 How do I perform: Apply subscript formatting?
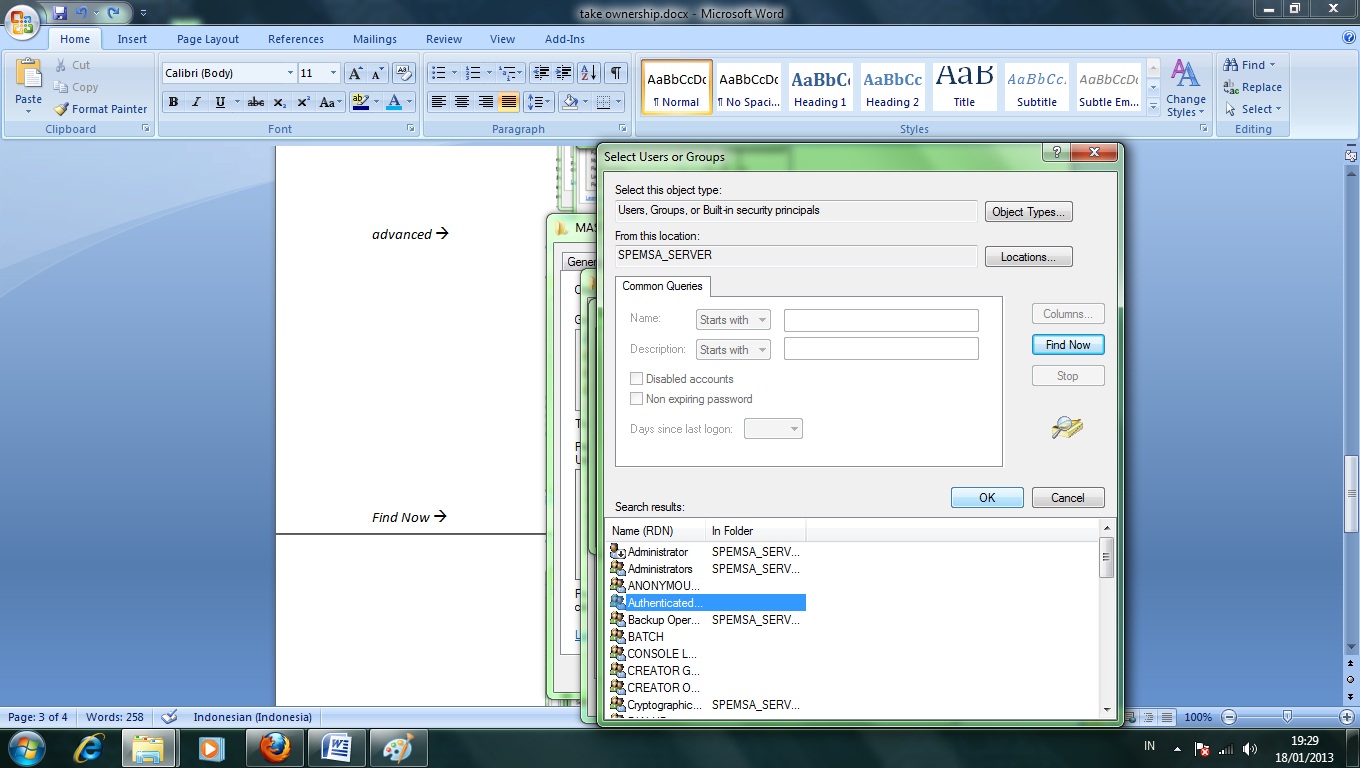[280, 102]
